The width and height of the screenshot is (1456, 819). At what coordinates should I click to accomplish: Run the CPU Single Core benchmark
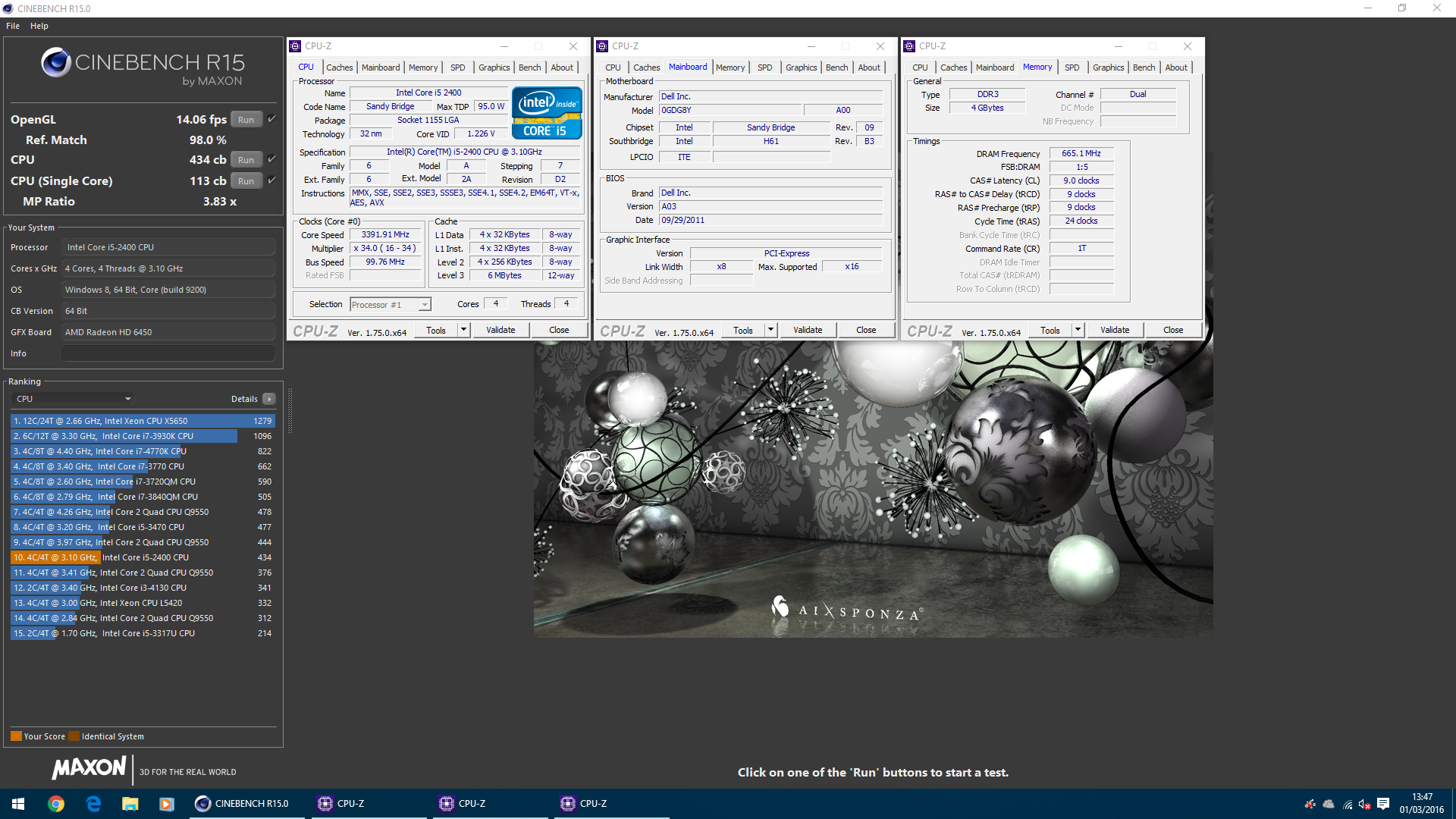(x=246, y=181)
